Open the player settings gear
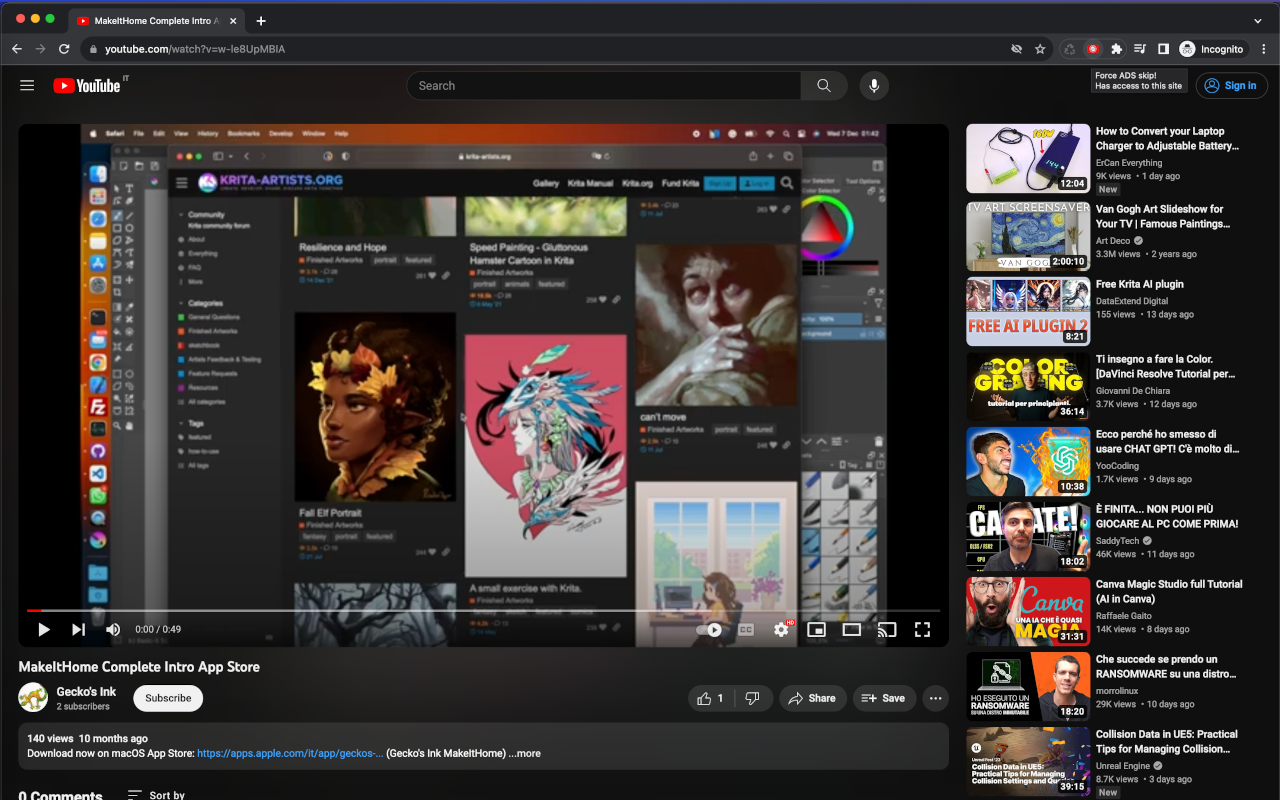1280x800 pixels. pos(781,630)
